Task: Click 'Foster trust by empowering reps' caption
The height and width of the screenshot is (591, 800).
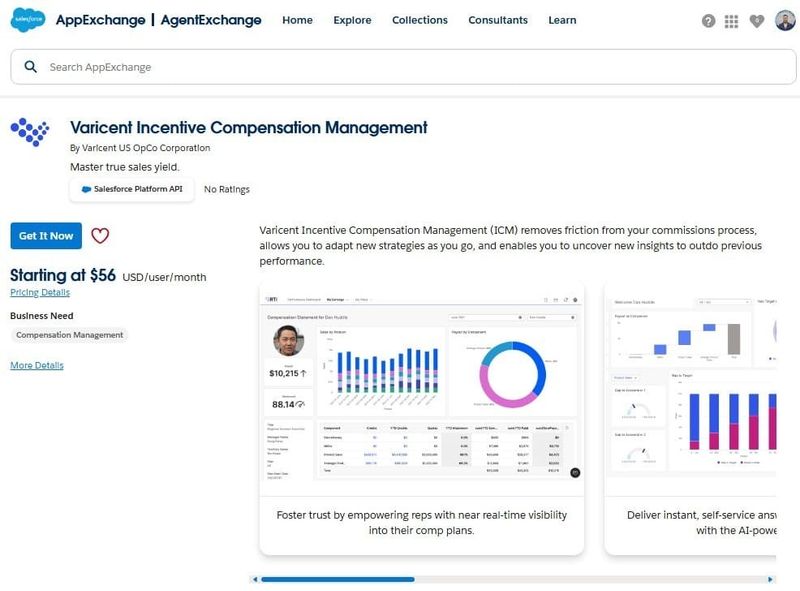Action: pos(421,523)
